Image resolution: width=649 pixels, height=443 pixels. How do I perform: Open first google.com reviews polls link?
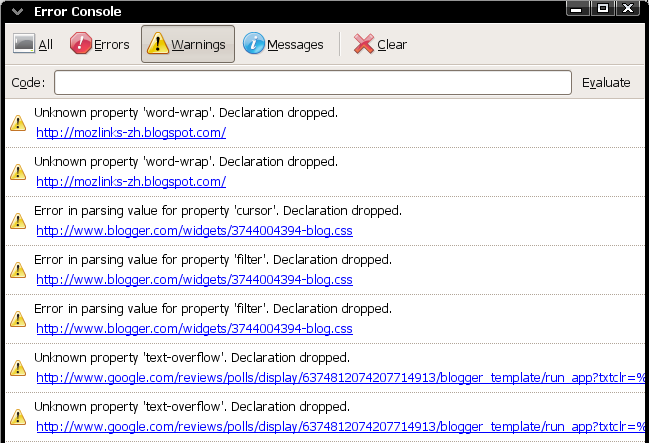click(340, 377)
